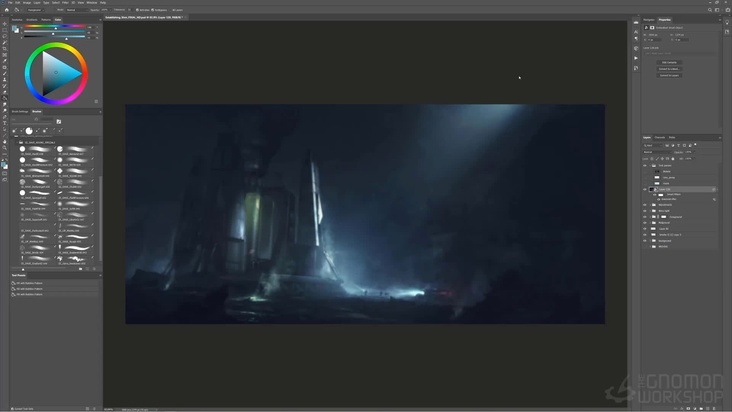Create a new brush group folder icon

(81, 269)
